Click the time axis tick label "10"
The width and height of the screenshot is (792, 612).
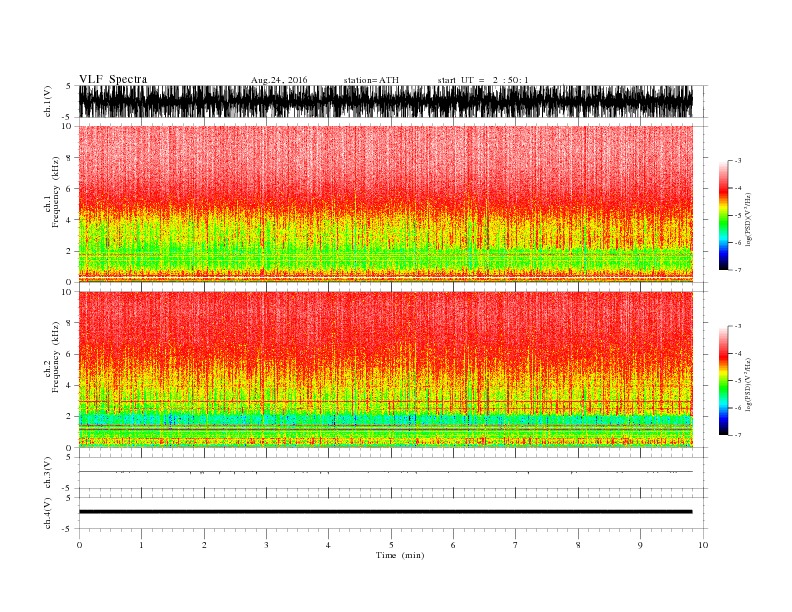click(703, 545)
